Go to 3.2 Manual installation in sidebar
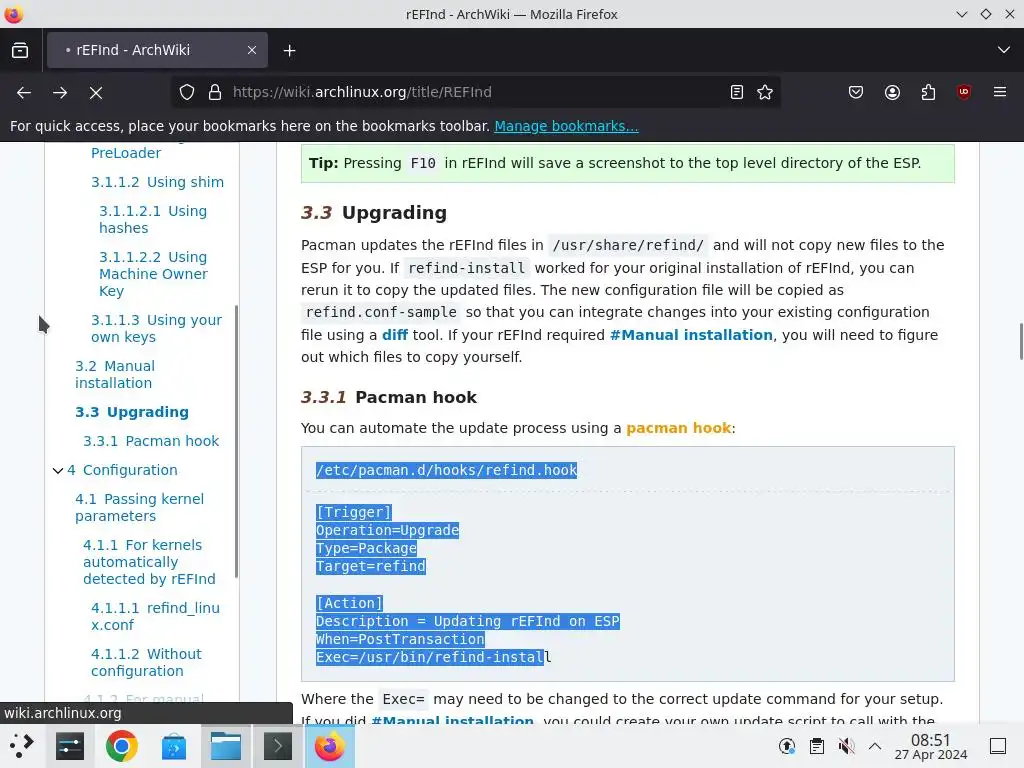The height and width of the screenshot is (768, 1024). tap(115, 374)
